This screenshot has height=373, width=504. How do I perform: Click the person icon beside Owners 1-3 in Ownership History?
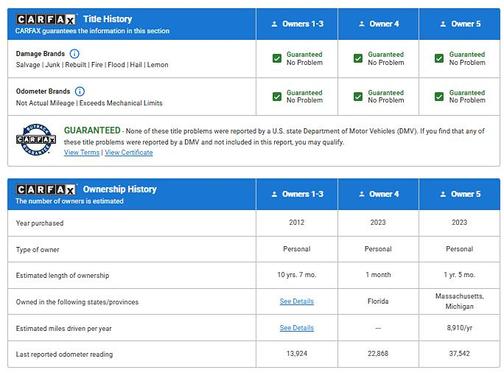pyautogui.click(x=274, y=194)
